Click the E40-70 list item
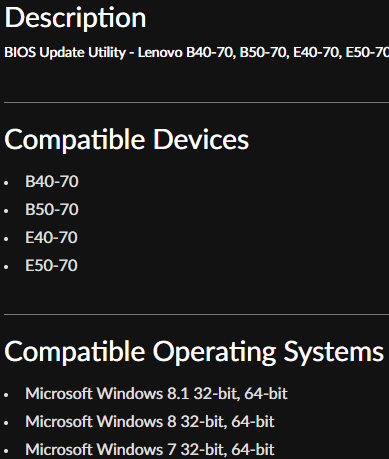389x459 pixels. click(x=51, y=238)
